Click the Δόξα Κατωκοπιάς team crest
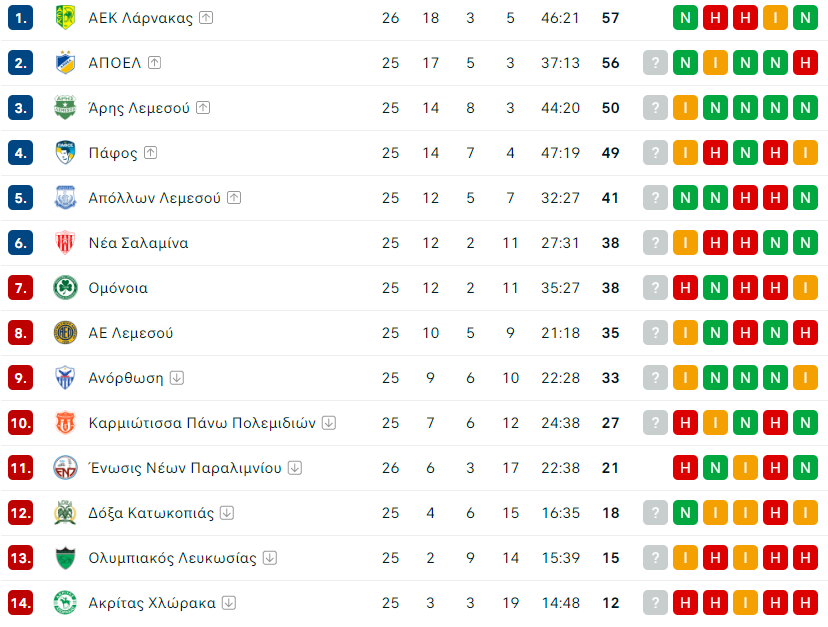 (x=65, y=513)
